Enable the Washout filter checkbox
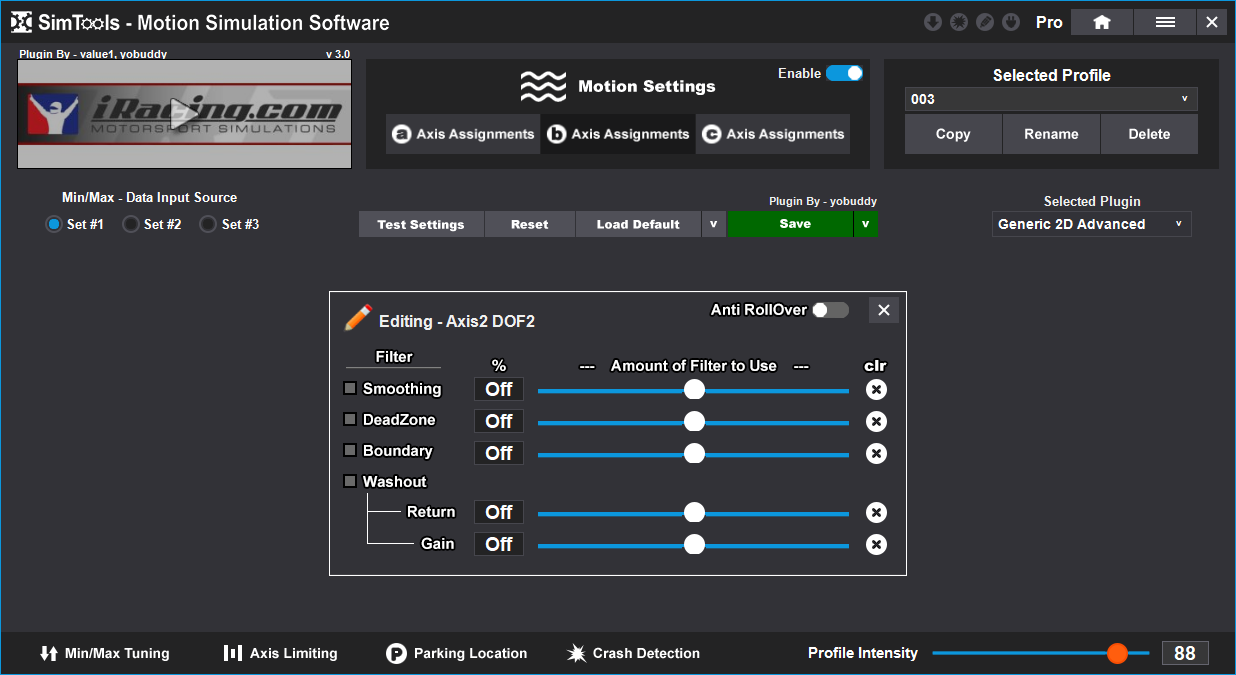 (350, 481)
